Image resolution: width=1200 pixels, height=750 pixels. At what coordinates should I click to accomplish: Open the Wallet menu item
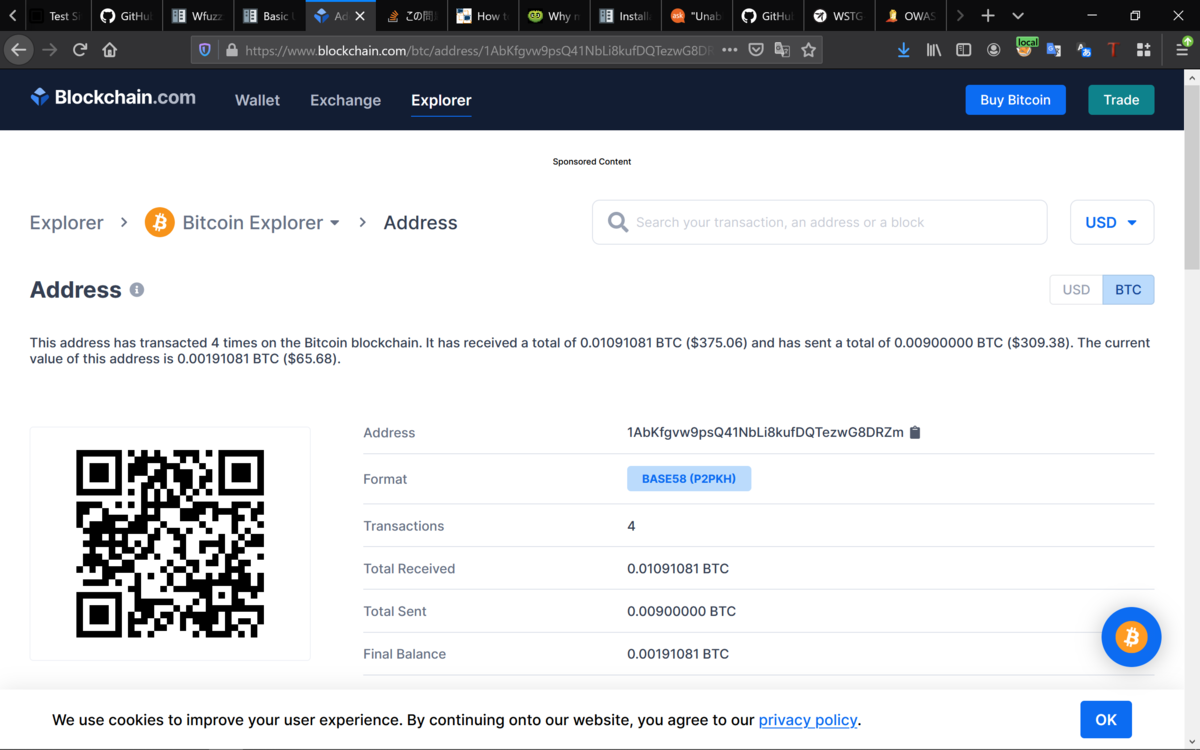pos(257,100)
